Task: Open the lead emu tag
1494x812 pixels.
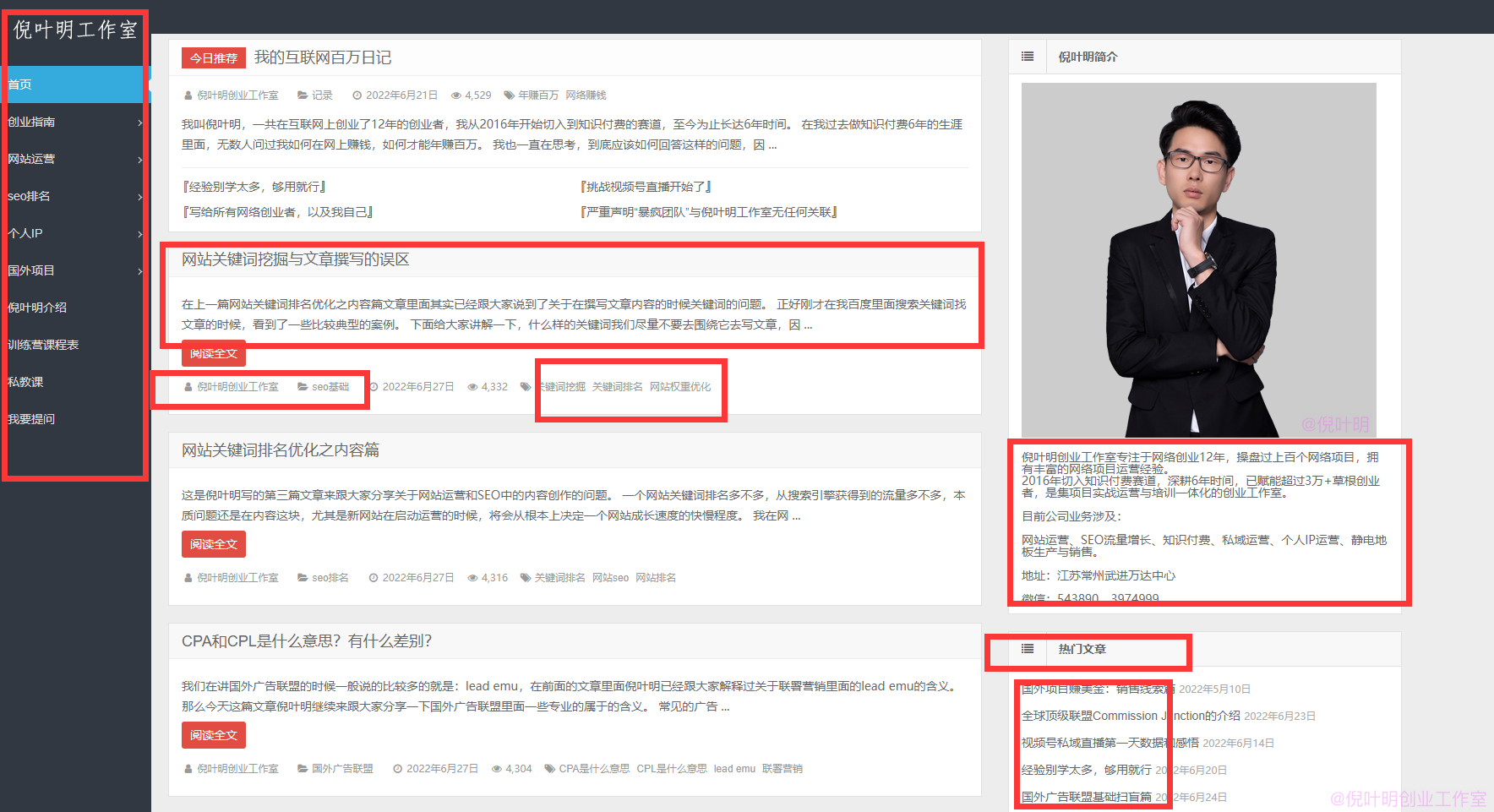Action: pos(734,769)
